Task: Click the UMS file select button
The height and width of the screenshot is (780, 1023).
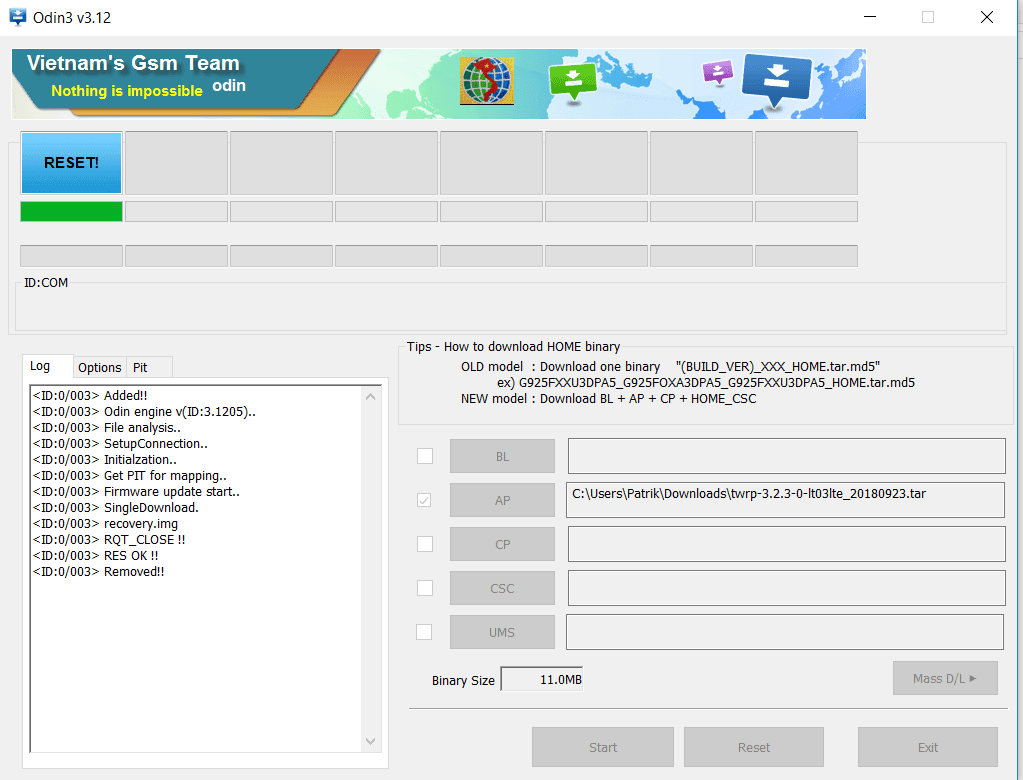Action: (x=502, y=632)
